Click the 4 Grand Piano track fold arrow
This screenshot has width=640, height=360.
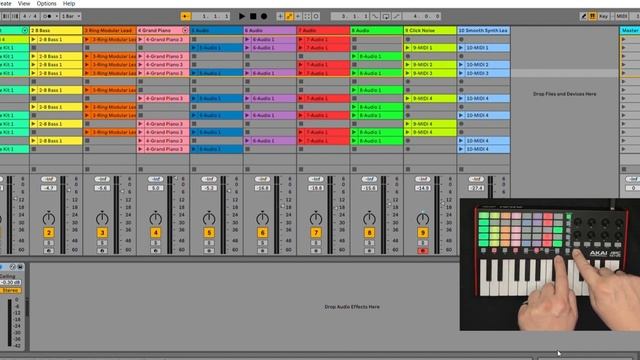(185, 30)
